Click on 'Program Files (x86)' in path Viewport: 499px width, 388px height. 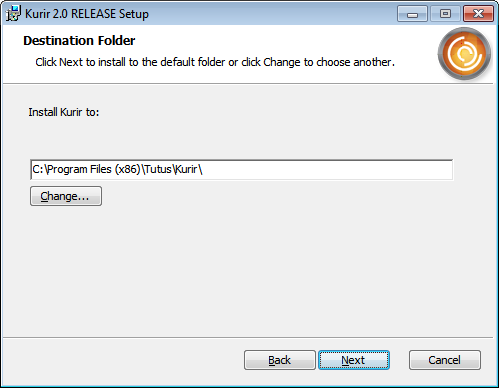[x=94, y=170]
